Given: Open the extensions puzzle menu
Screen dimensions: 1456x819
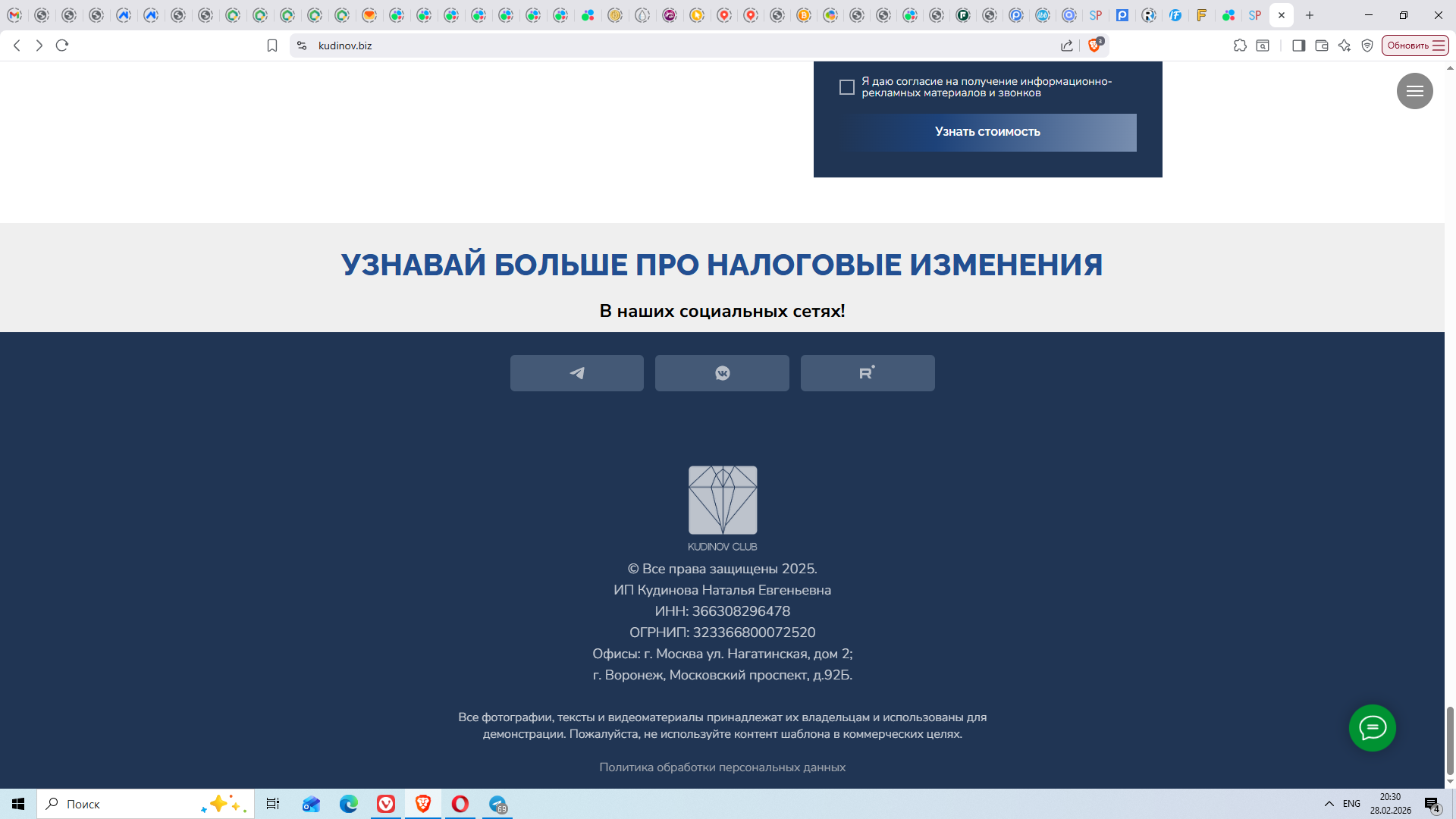Looking at the screenshot, I should point(1240,45).
